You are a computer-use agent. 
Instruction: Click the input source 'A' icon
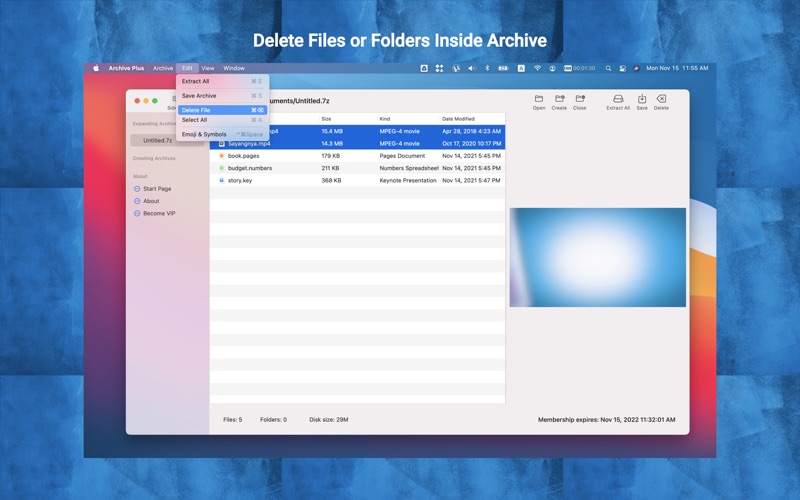point(521,68)
